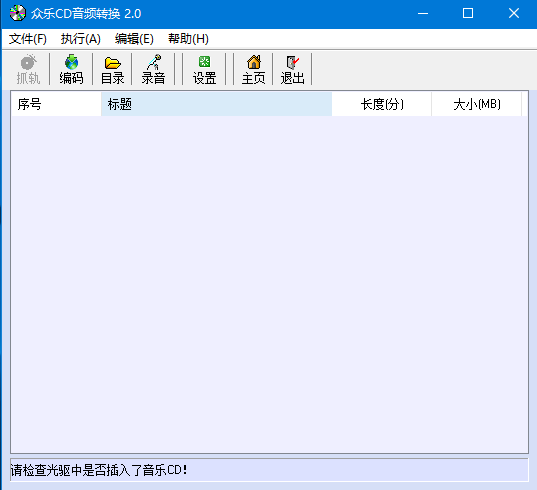The image size is (537, 490).
Task: Open the 执行(A) menu
Action: [80, 39]
